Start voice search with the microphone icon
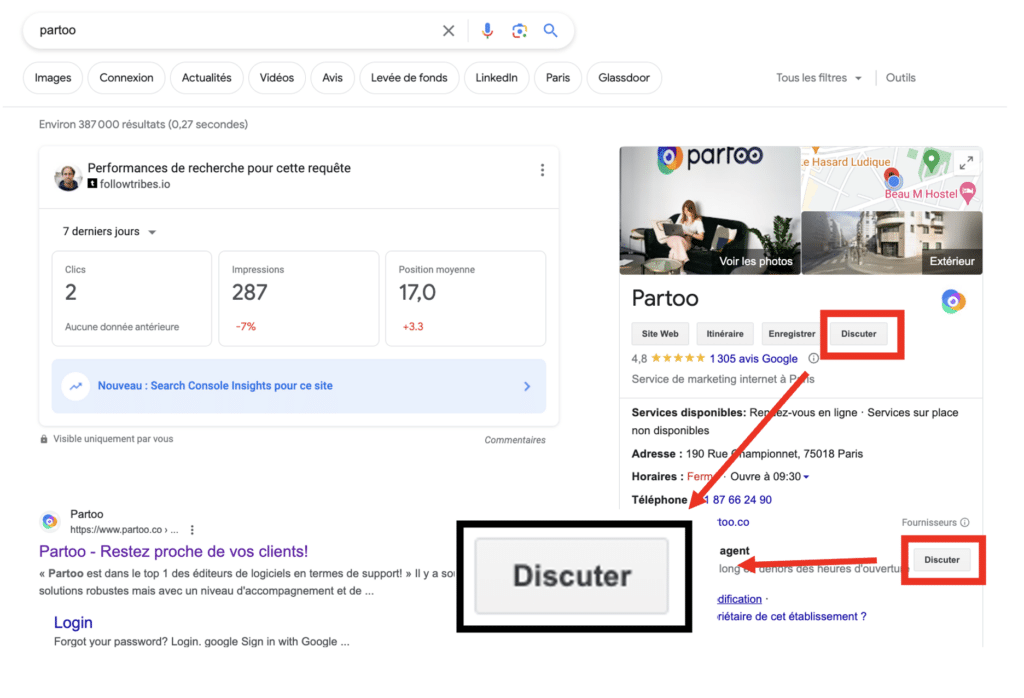This screenshot has width=1024, height=698. (487, 31)
